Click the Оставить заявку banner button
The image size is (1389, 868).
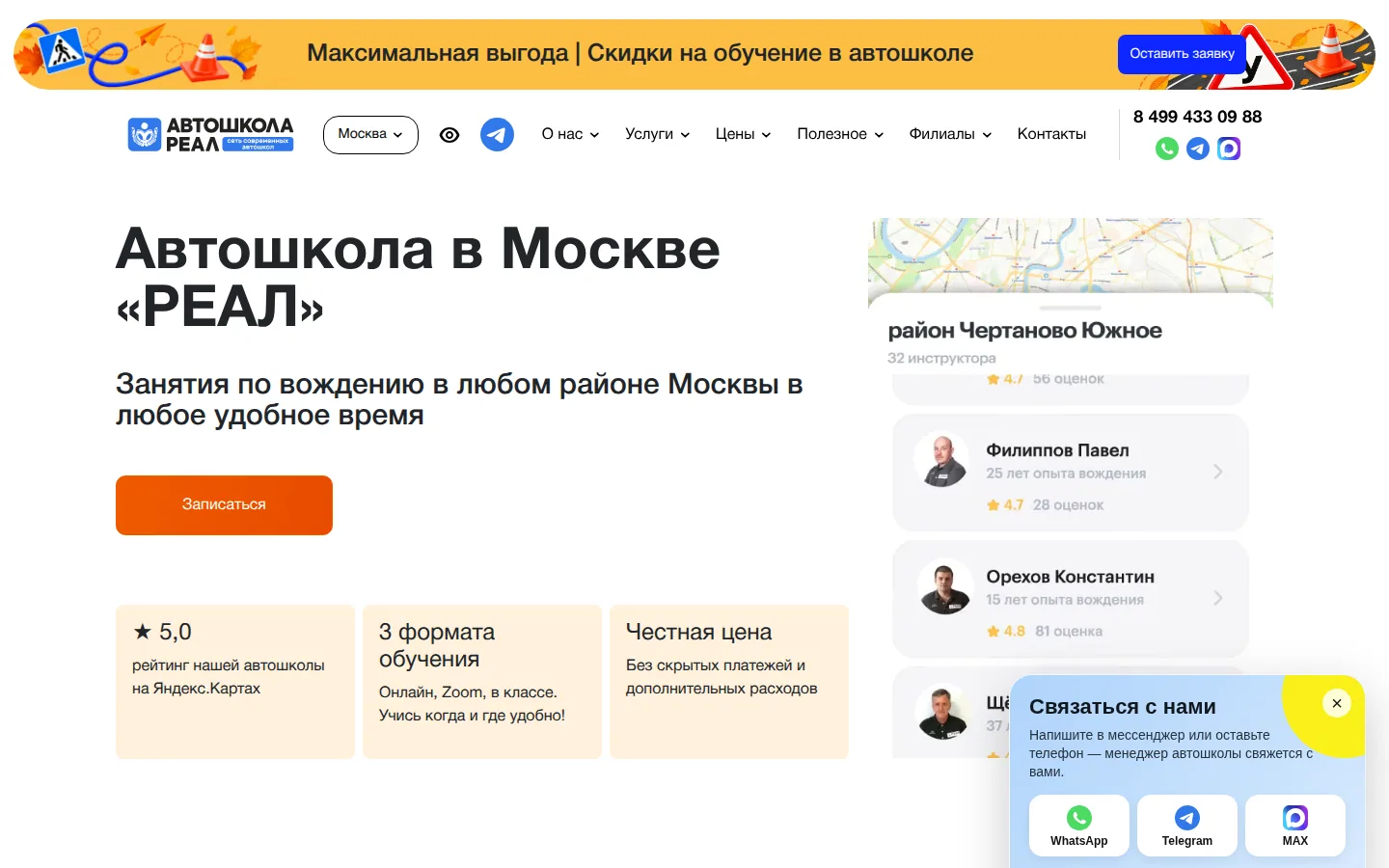click(x=1182, y=54)
